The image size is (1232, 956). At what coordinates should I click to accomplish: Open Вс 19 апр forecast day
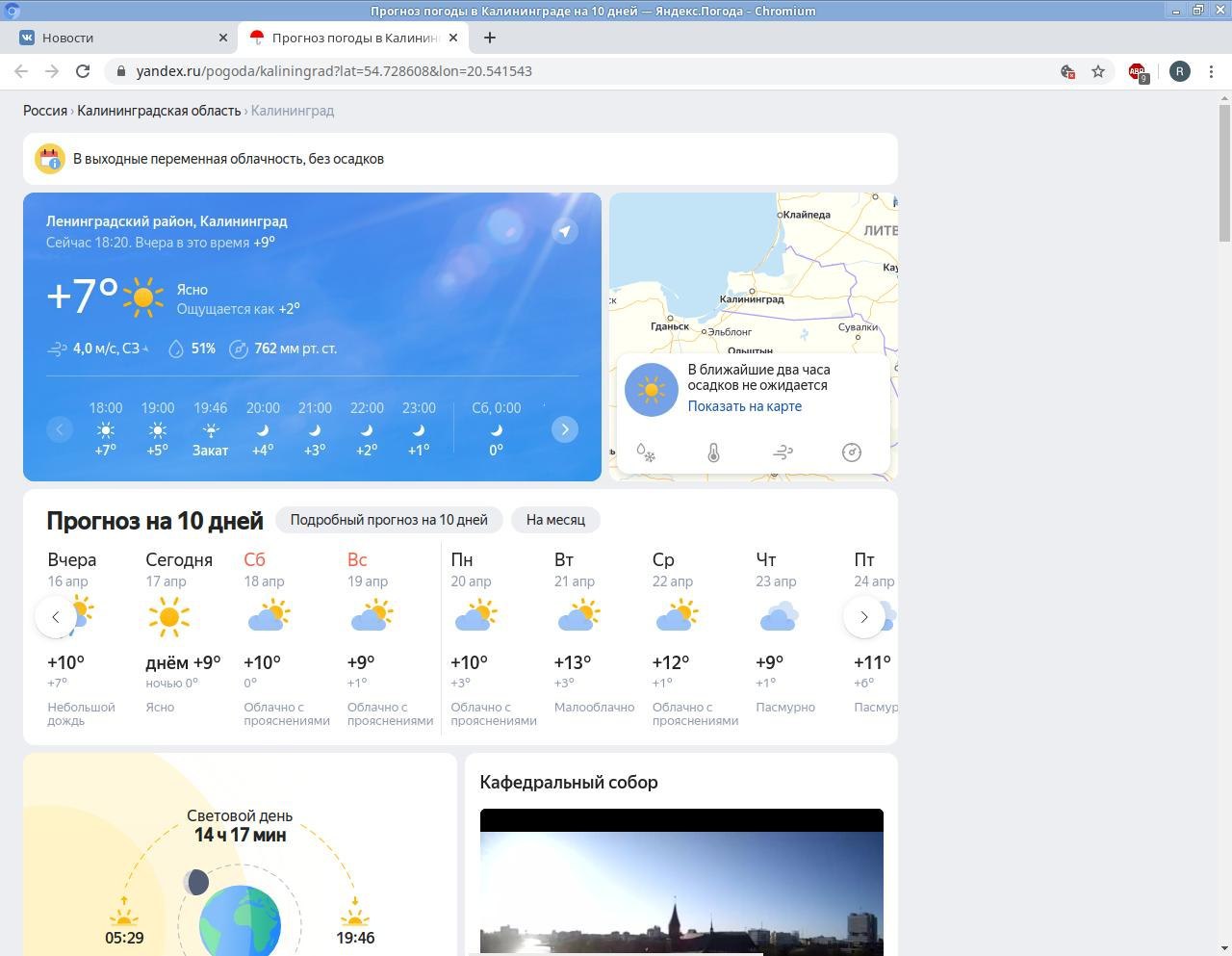(x=390, y=638)
